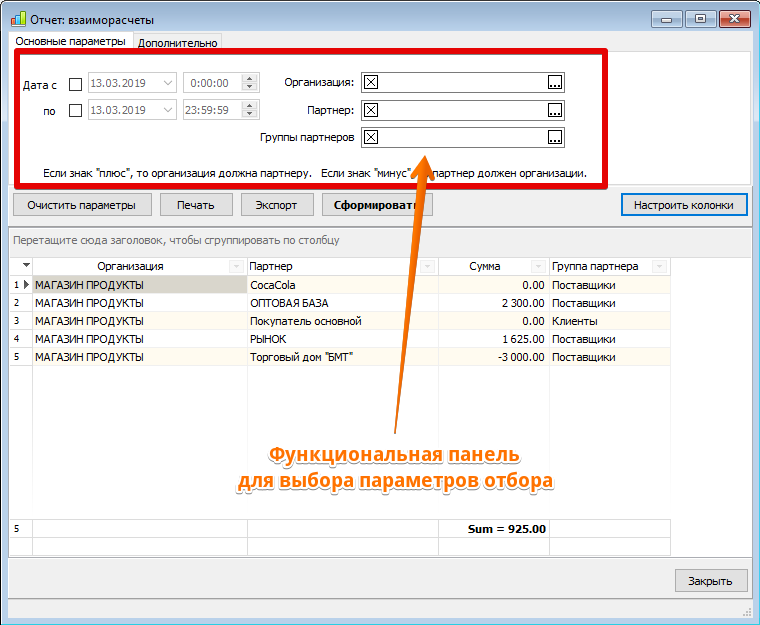Minimize the report window
Viewport: 760px width, 625px height.
(x=666, y=19)
